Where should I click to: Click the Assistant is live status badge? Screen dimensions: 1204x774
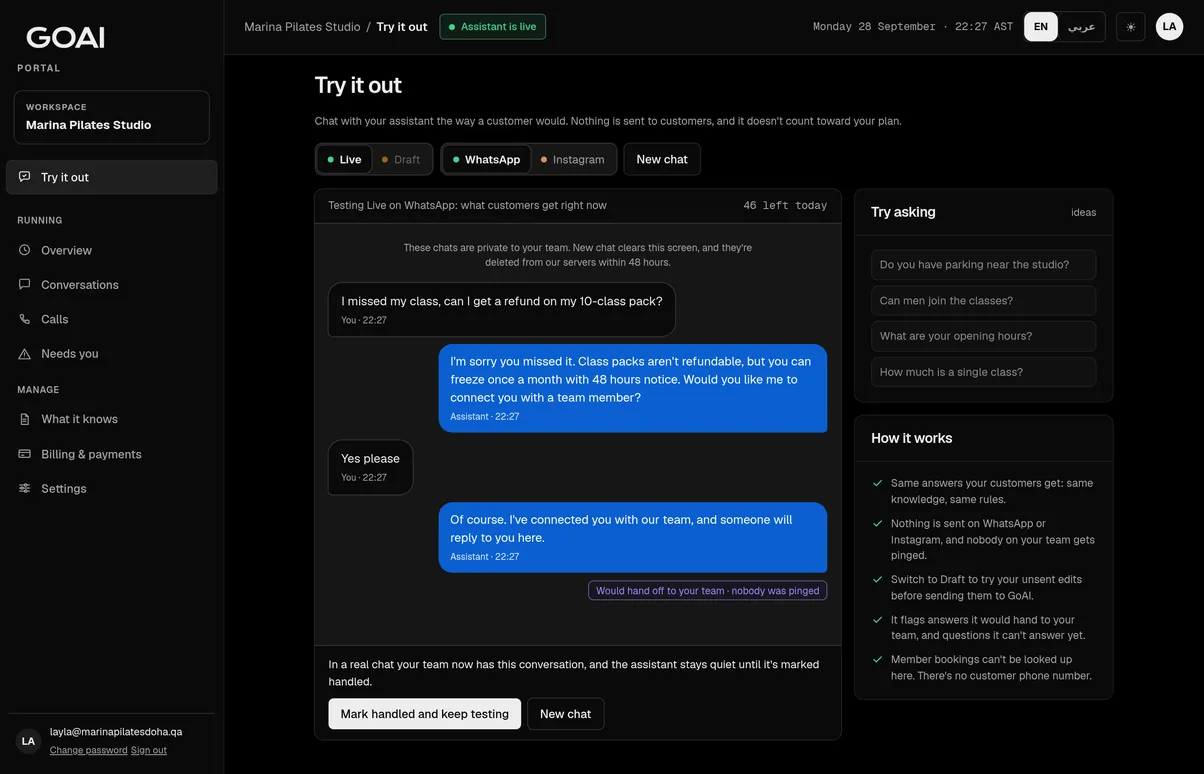pyautogui.click(x=493, y=27)
